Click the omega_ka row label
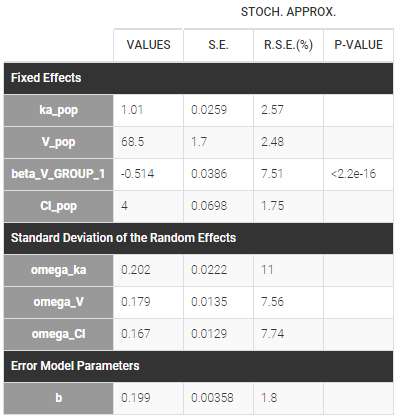Screen dimensions: 401x419 (59, 270)
